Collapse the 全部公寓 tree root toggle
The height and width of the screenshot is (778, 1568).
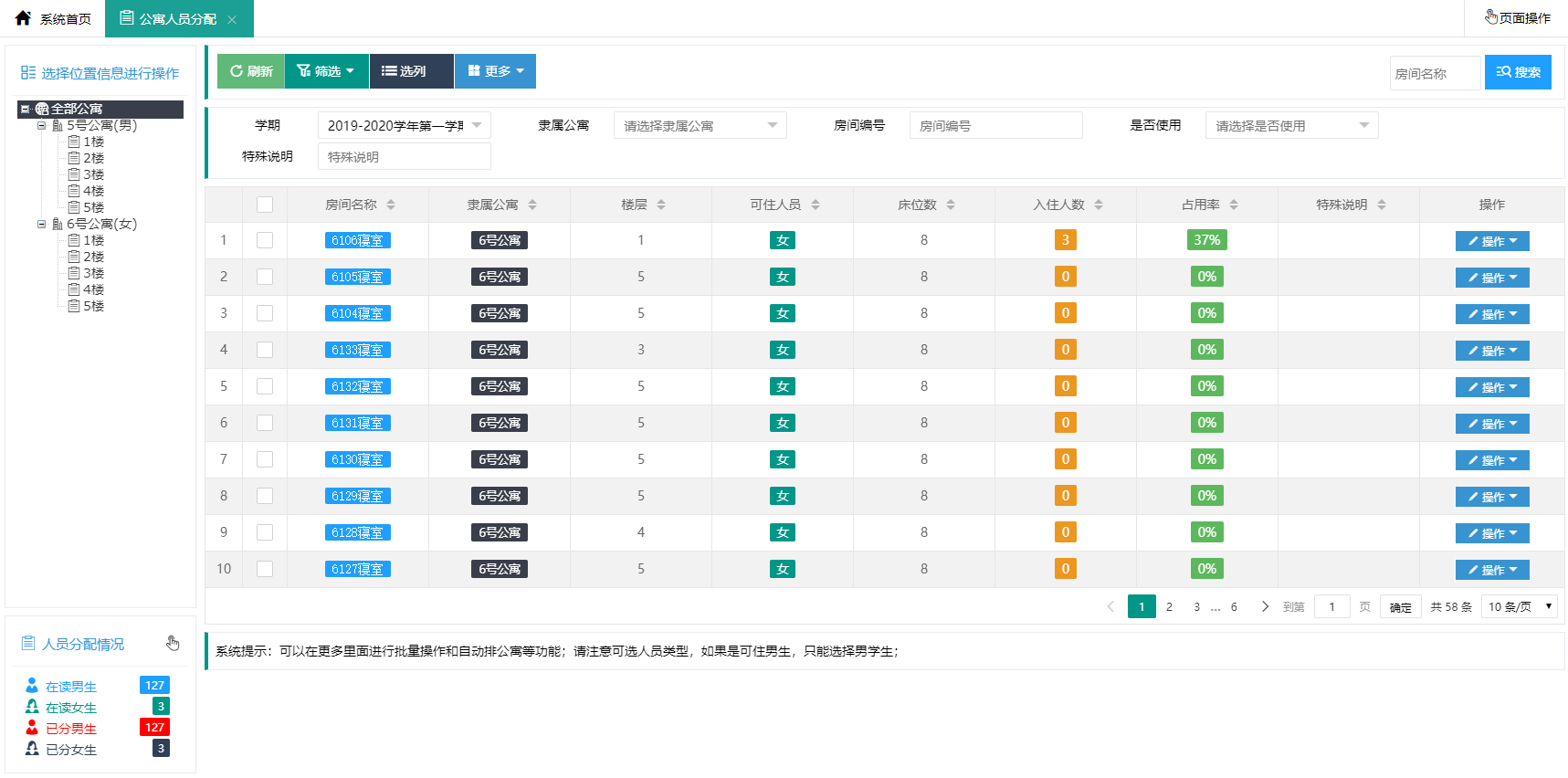pos(26,109)
